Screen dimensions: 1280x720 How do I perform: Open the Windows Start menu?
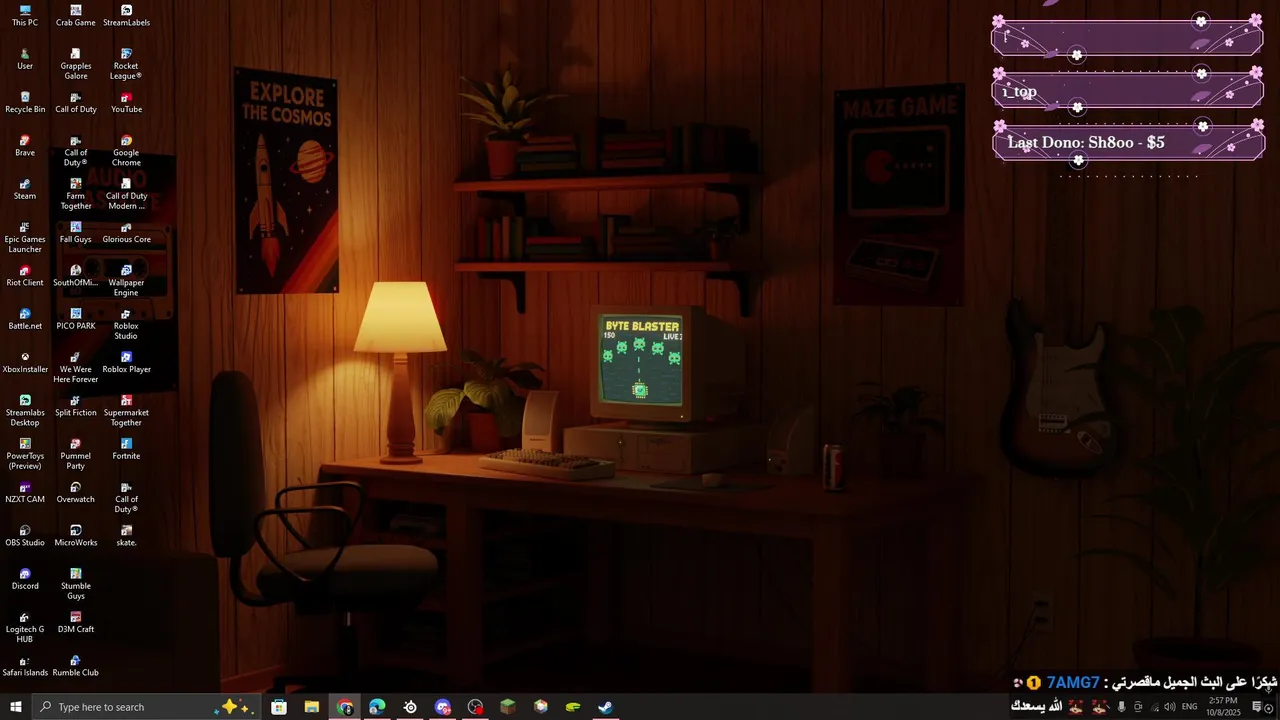[16, 707]
